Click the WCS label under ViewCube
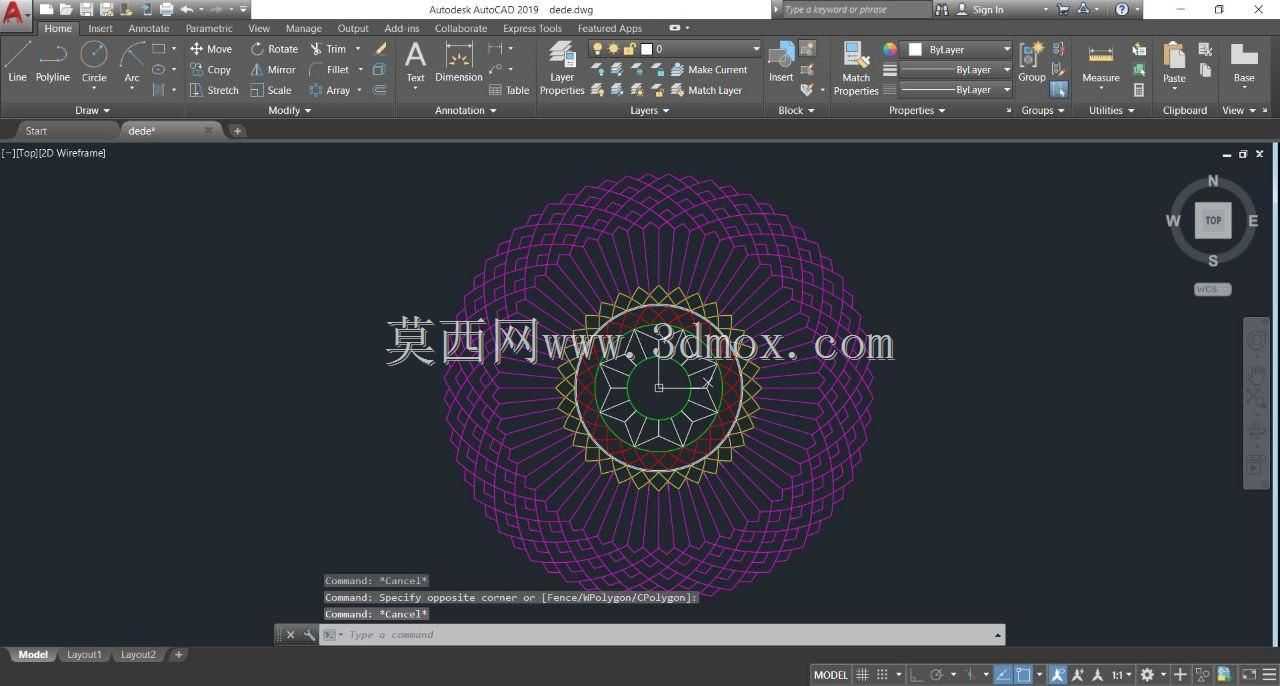Image resolution: width=1280 pixels, height=686 pixels. click(x=1212, y=289)
